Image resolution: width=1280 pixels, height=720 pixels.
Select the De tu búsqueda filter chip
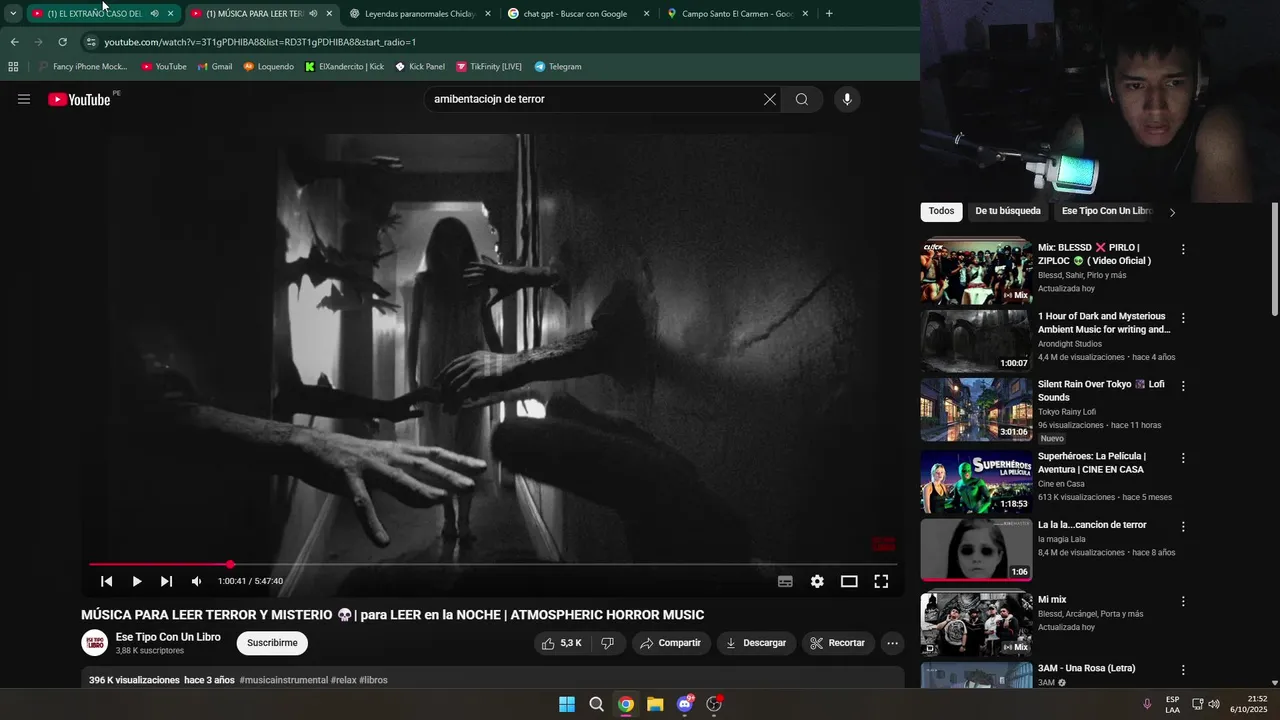(x=1008, y=211)
